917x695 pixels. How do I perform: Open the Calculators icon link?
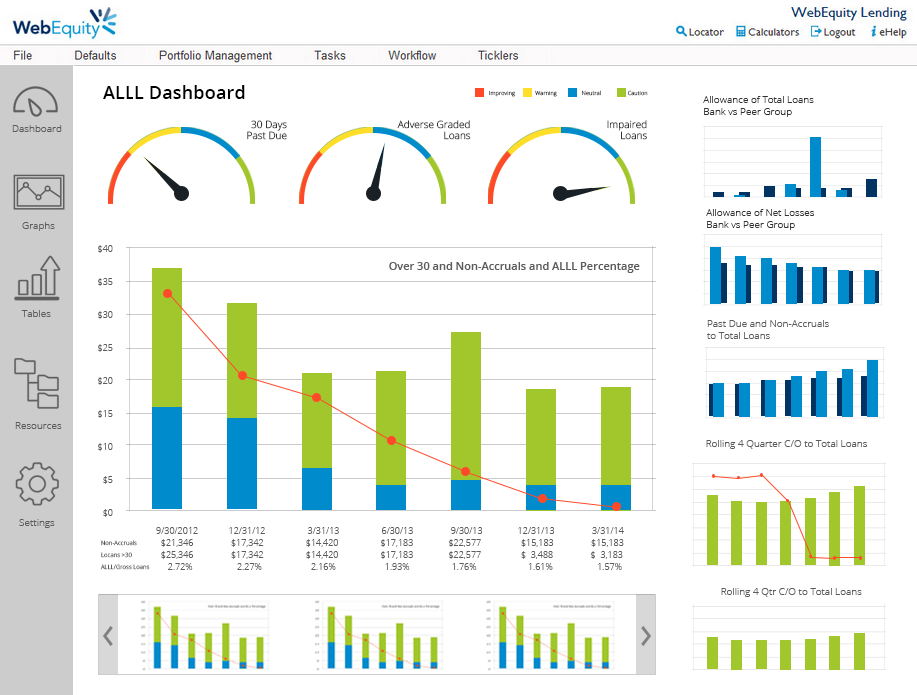coord(741,32)
